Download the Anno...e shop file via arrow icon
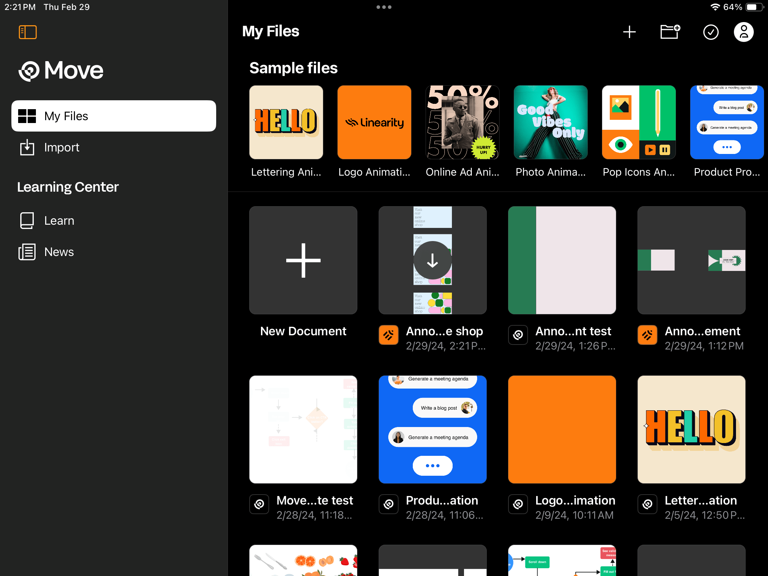Screen dimensions: 768x576 (x=432, y=260)
